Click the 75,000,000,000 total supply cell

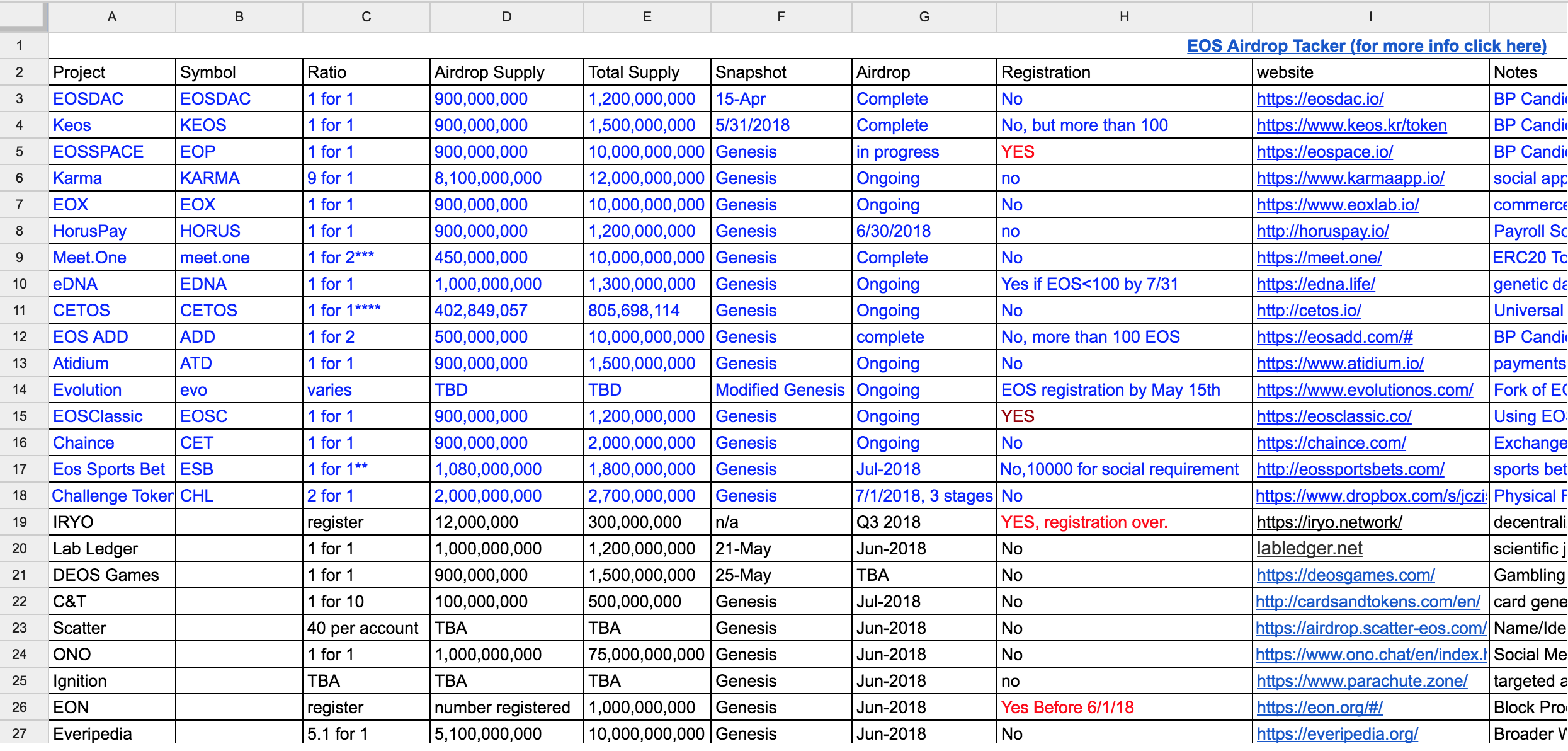tap(647, 655)
